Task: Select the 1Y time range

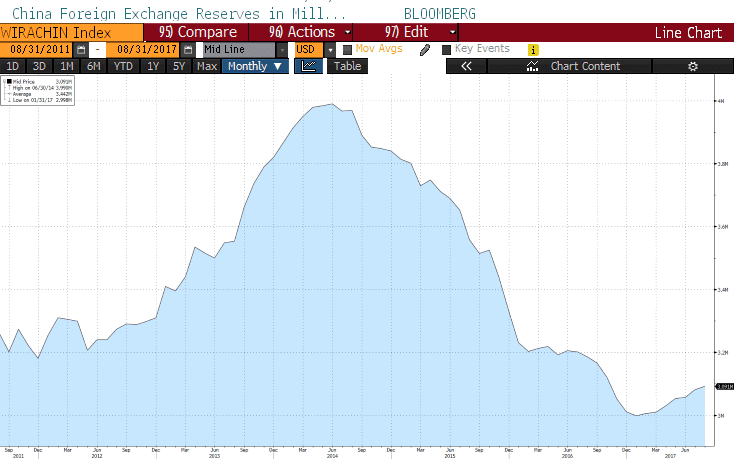Action: pyautogui.click(x=153, y=67)
